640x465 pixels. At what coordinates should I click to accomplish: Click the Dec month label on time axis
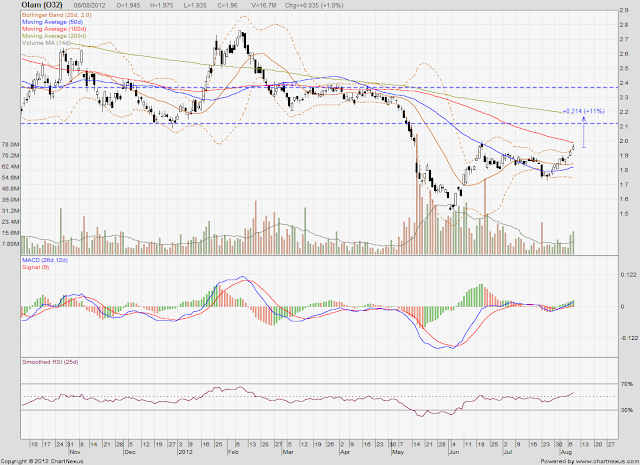click(x=130, y=452)
